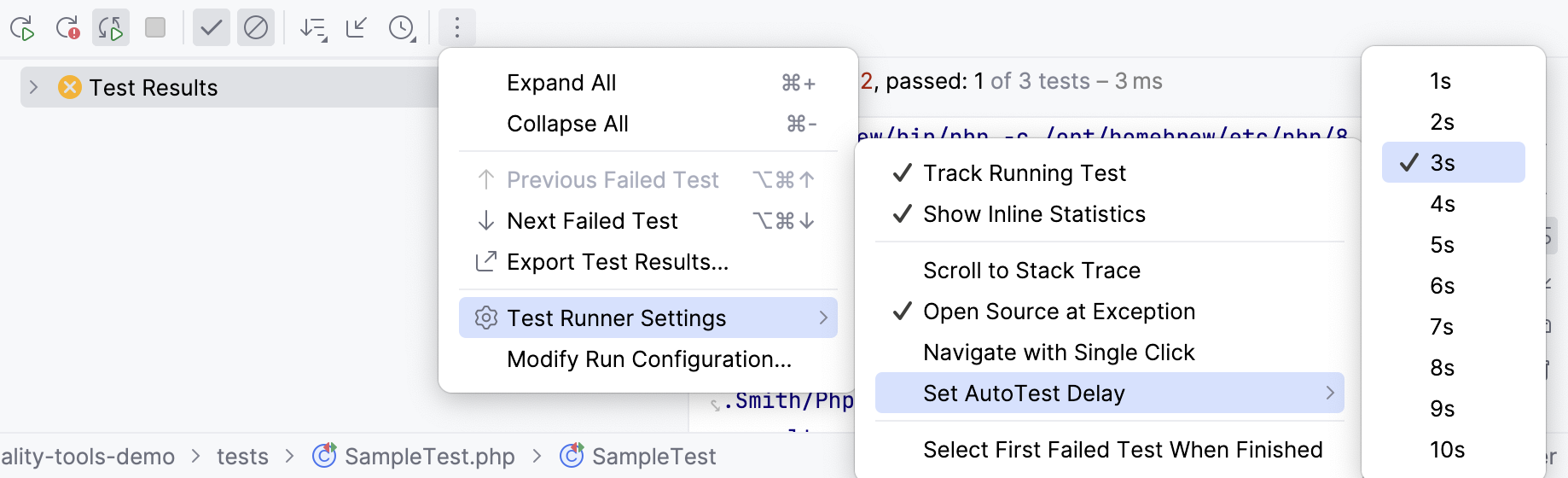This screenshot has width=1568, height=478.
Task: Expand the Test Results tree node
Action: tap(33, 87)
